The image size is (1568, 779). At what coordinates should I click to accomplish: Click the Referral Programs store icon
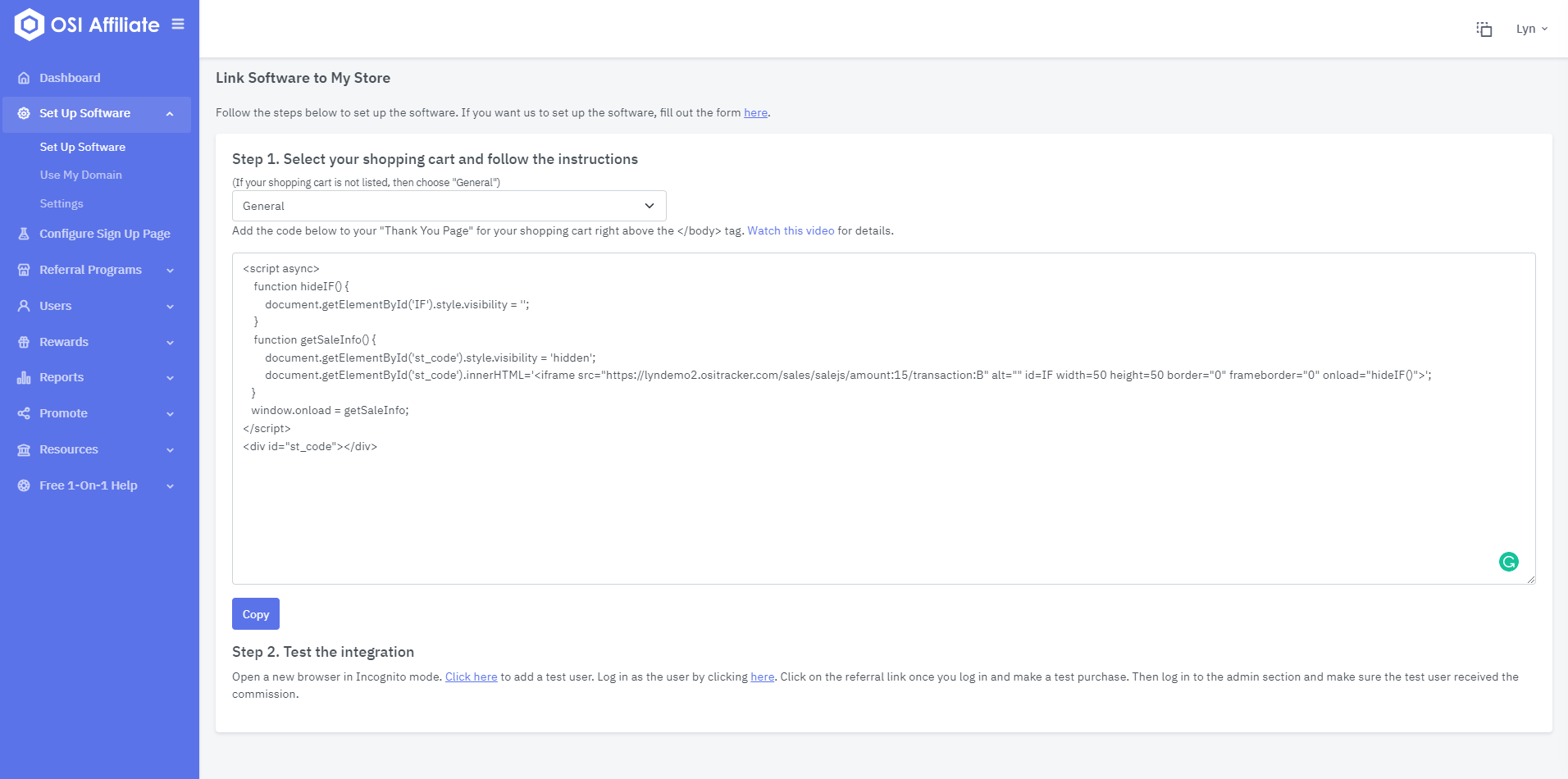click(24, 270)
